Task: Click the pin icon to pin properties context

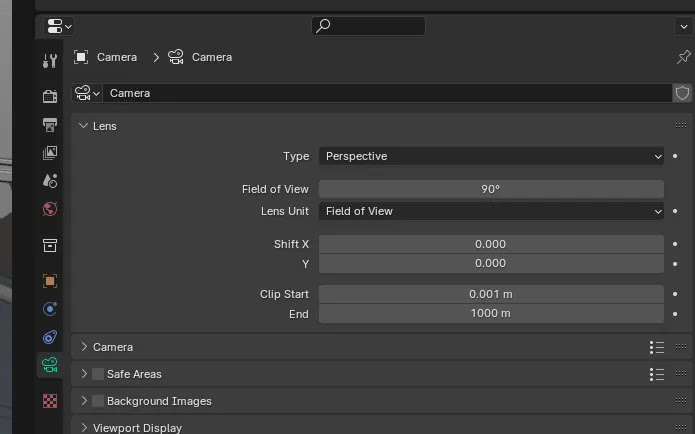Action: [684, 57]
